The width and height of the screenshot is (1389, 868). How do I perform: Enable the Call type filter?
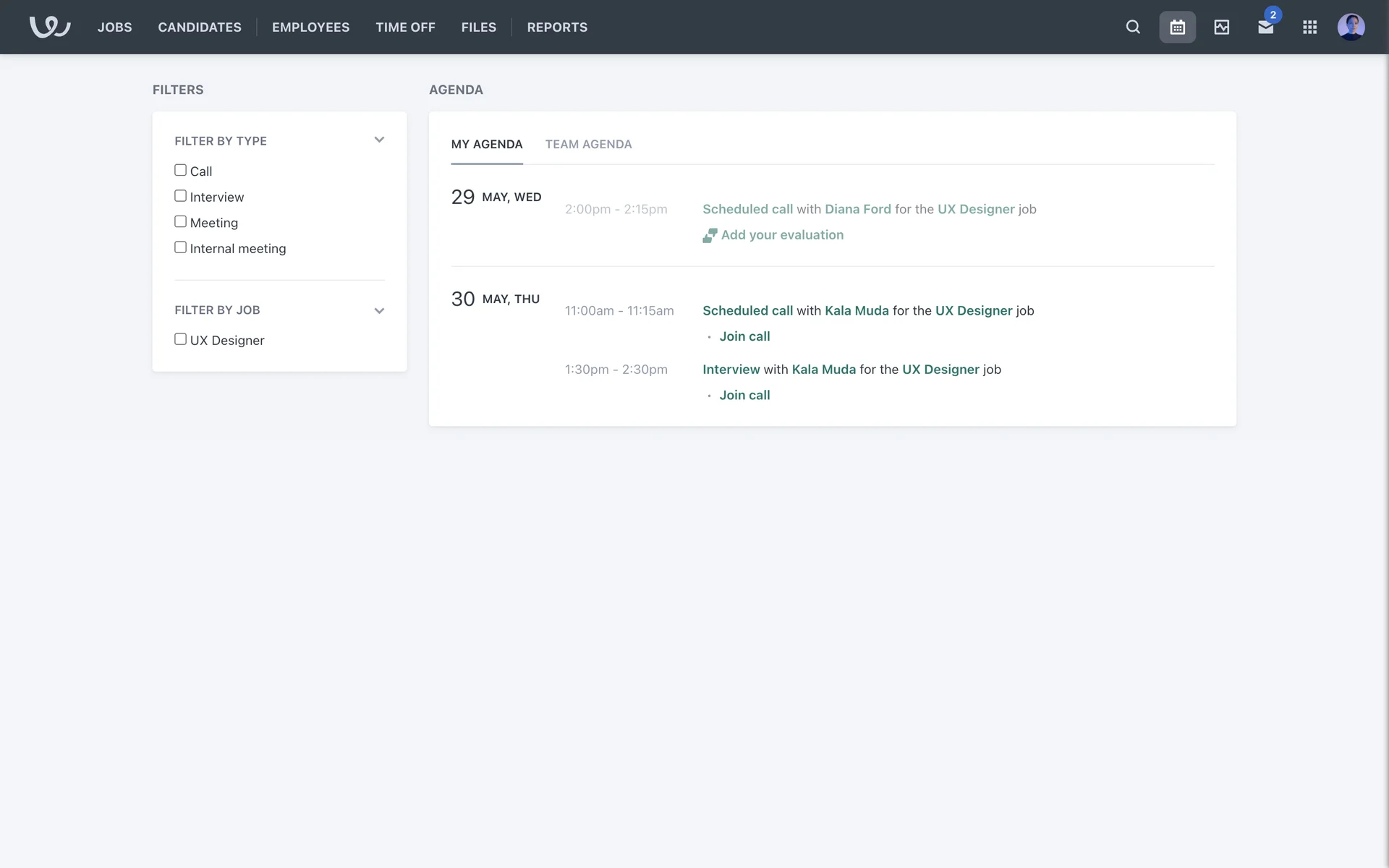click(x=180, y=170)
